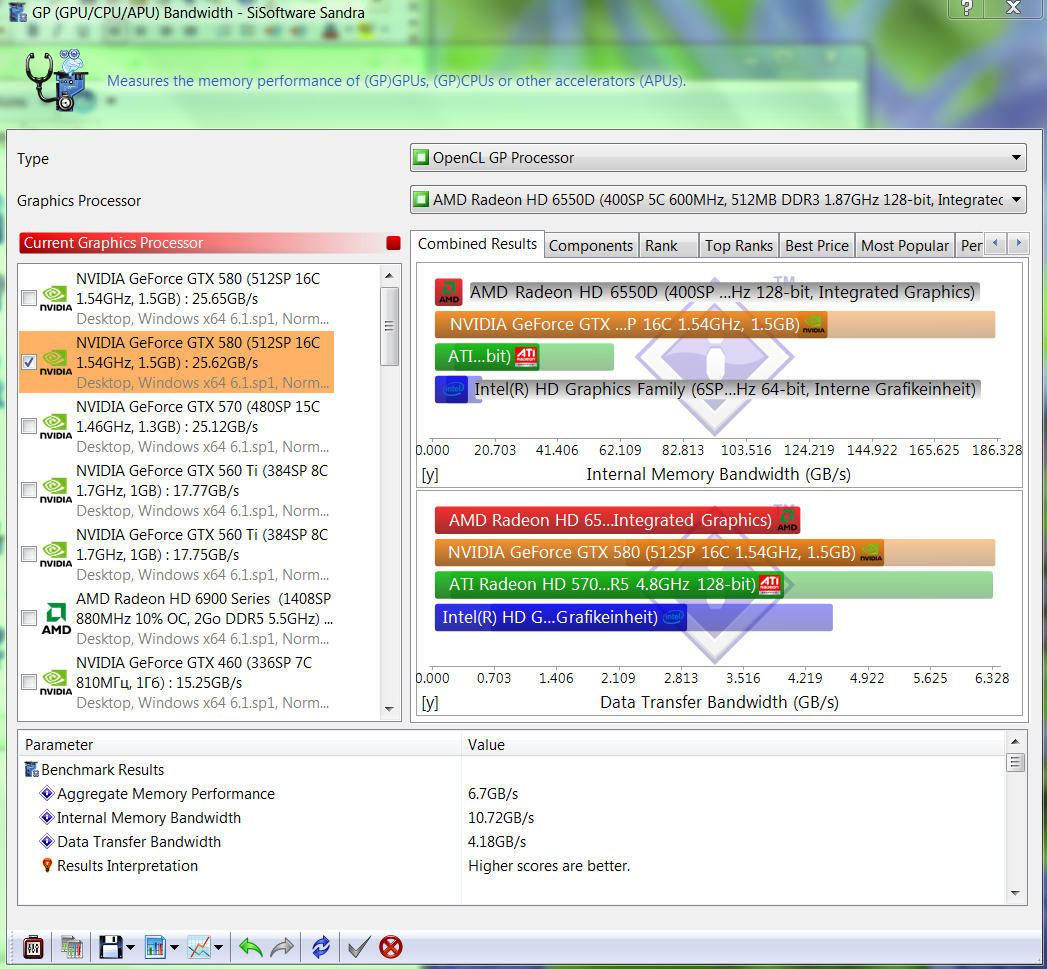
Task: Click the text "Higher scores are better."
Action: coord(549,865)
